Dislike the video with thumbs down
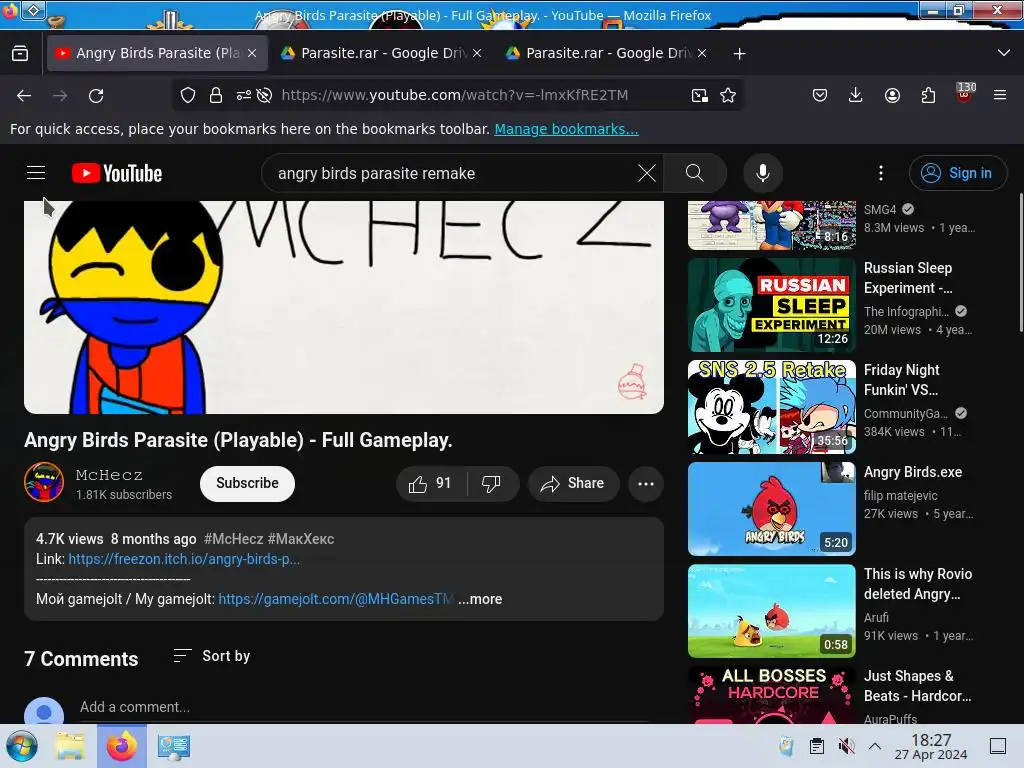The image size is (1024, 768). click(492, 483)
